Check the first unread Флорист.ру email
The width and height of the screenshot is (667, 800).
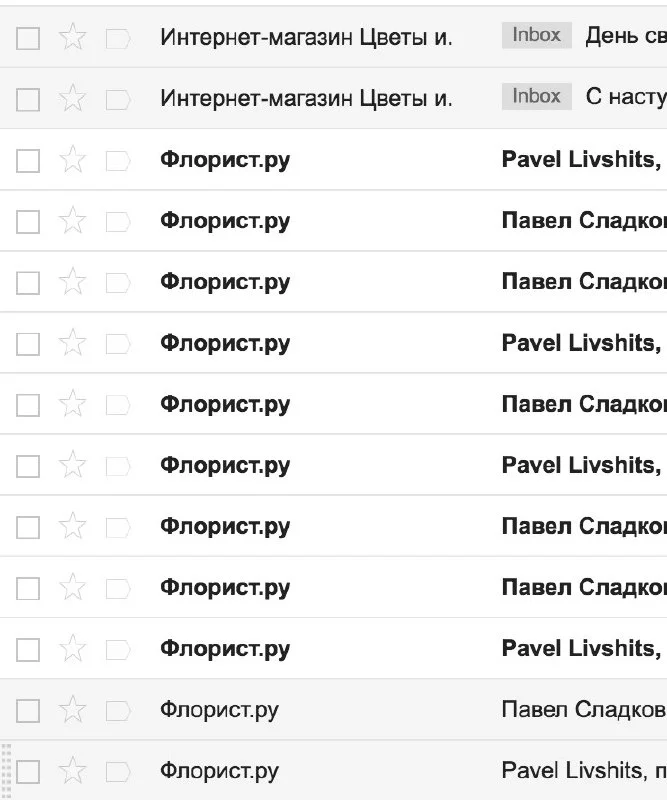28,160
